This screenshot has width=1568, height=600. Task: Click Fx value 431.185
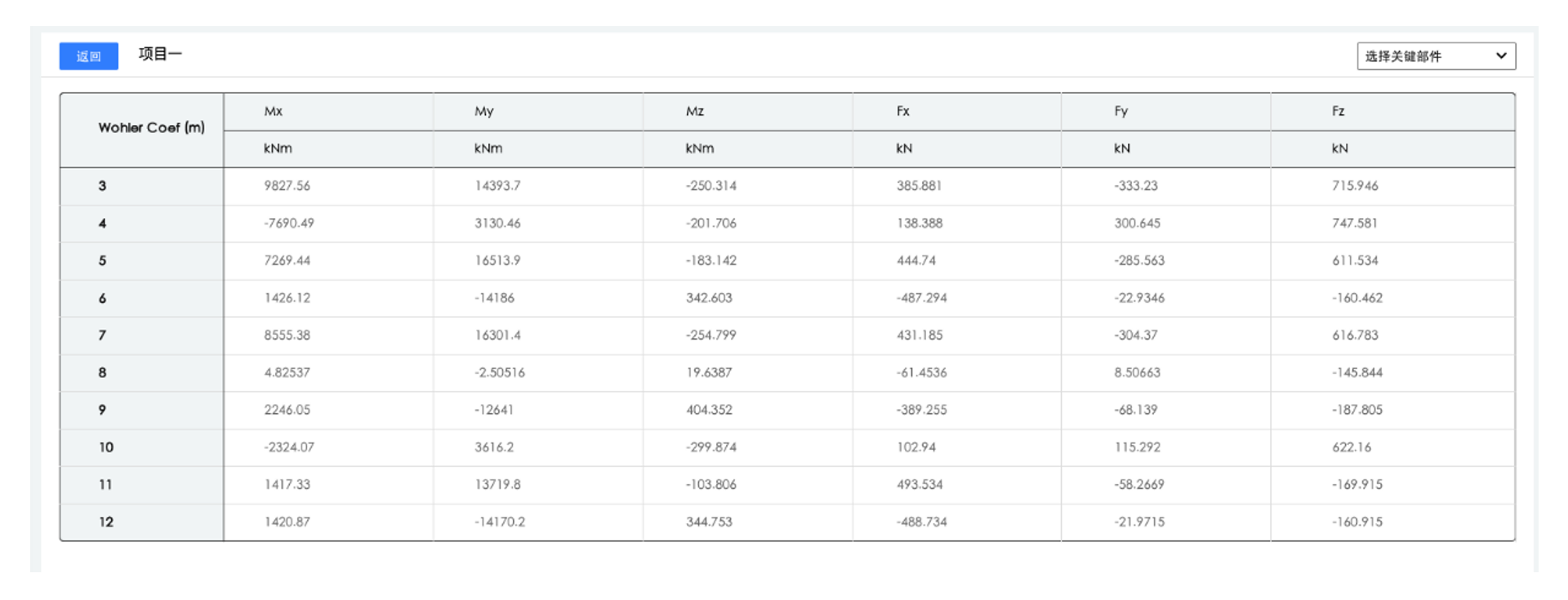click(x=919, y=335)
